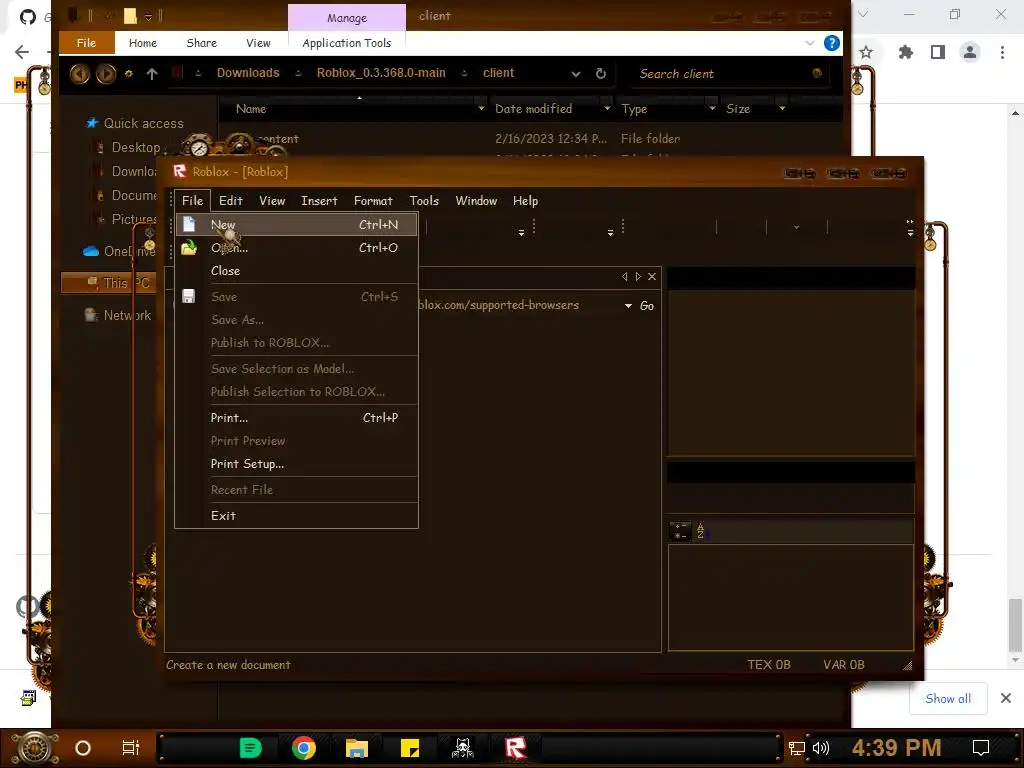Click the Explorer back arrow button
This screenshot has width=1024, height=768.
(x=80, y=74)
